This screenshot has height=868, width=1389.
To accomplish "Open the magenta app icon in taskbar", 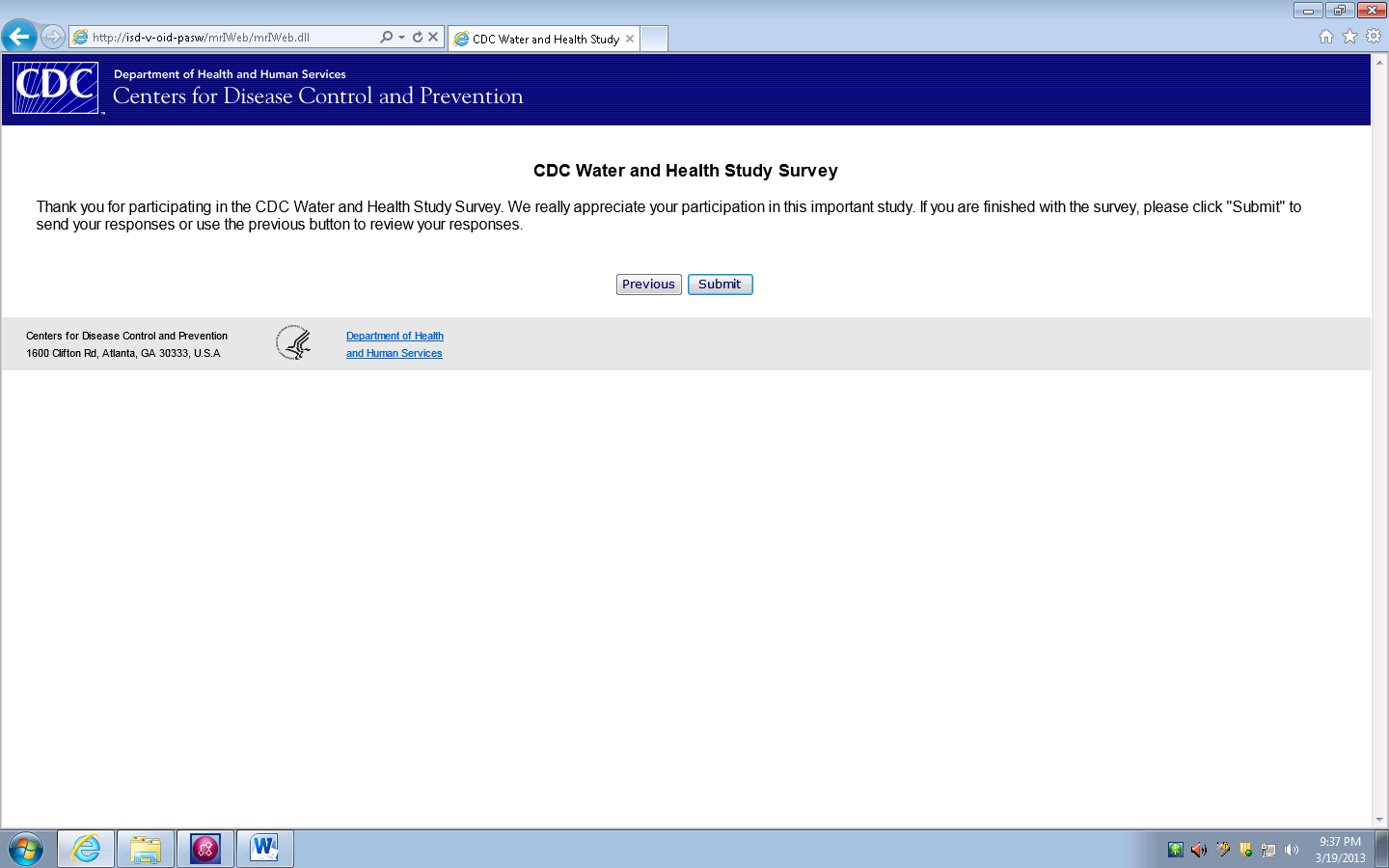I will tap(205, 850).
